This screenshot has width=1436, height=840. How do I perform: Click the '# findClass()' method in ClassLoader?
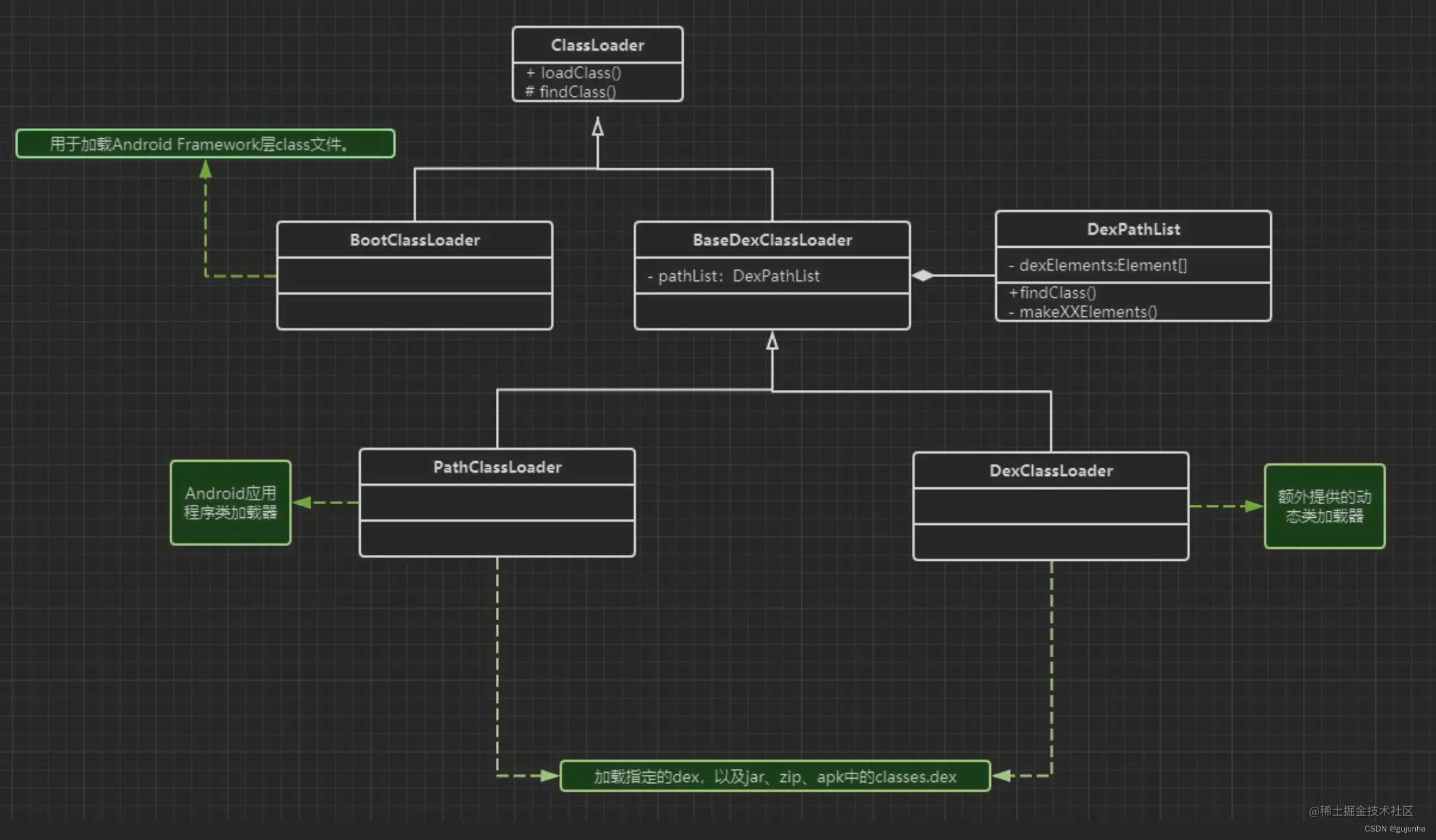[x=571, y=92]
